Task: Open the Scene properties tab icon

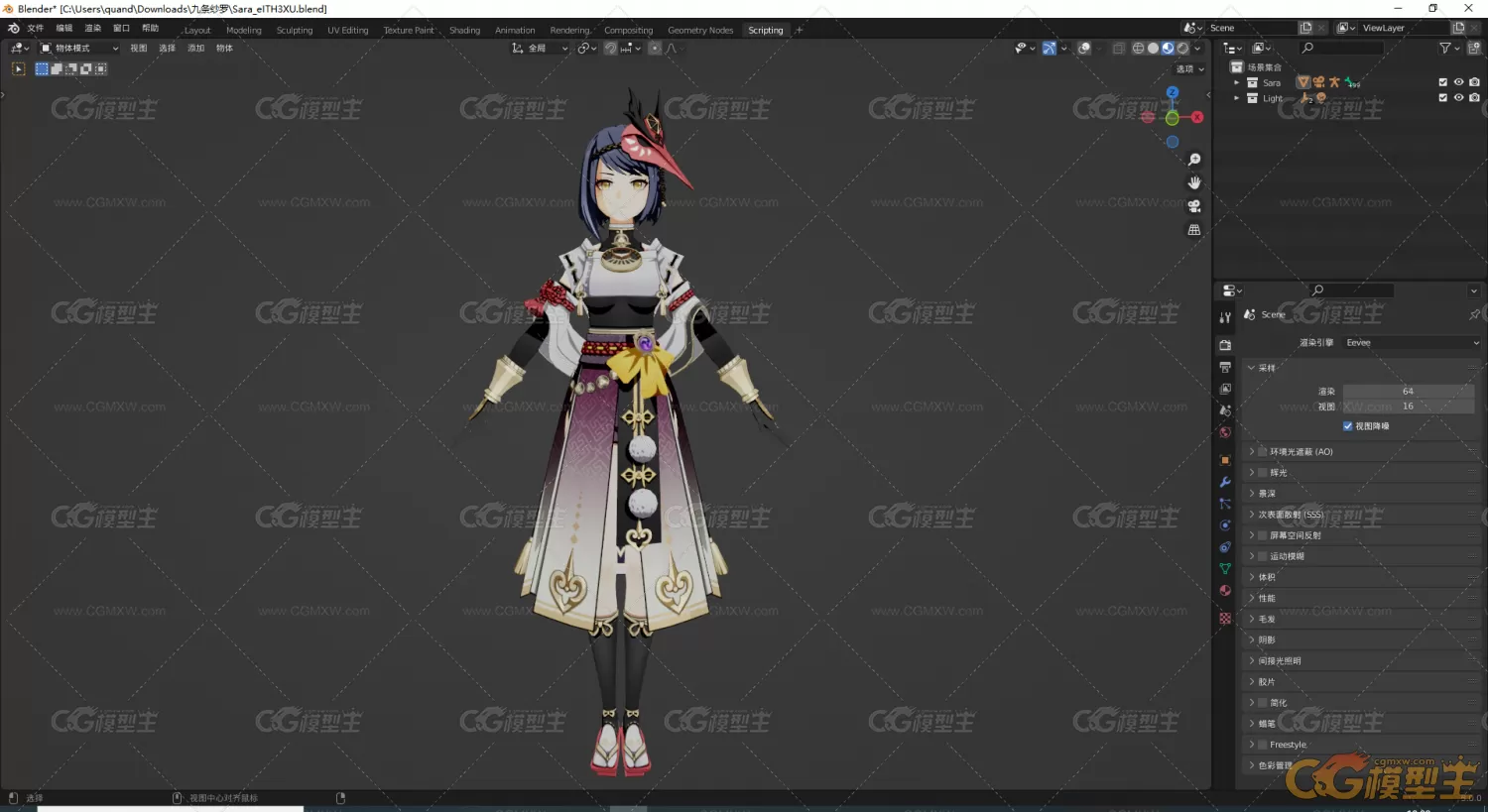Action: click(x=1225, y=410)
